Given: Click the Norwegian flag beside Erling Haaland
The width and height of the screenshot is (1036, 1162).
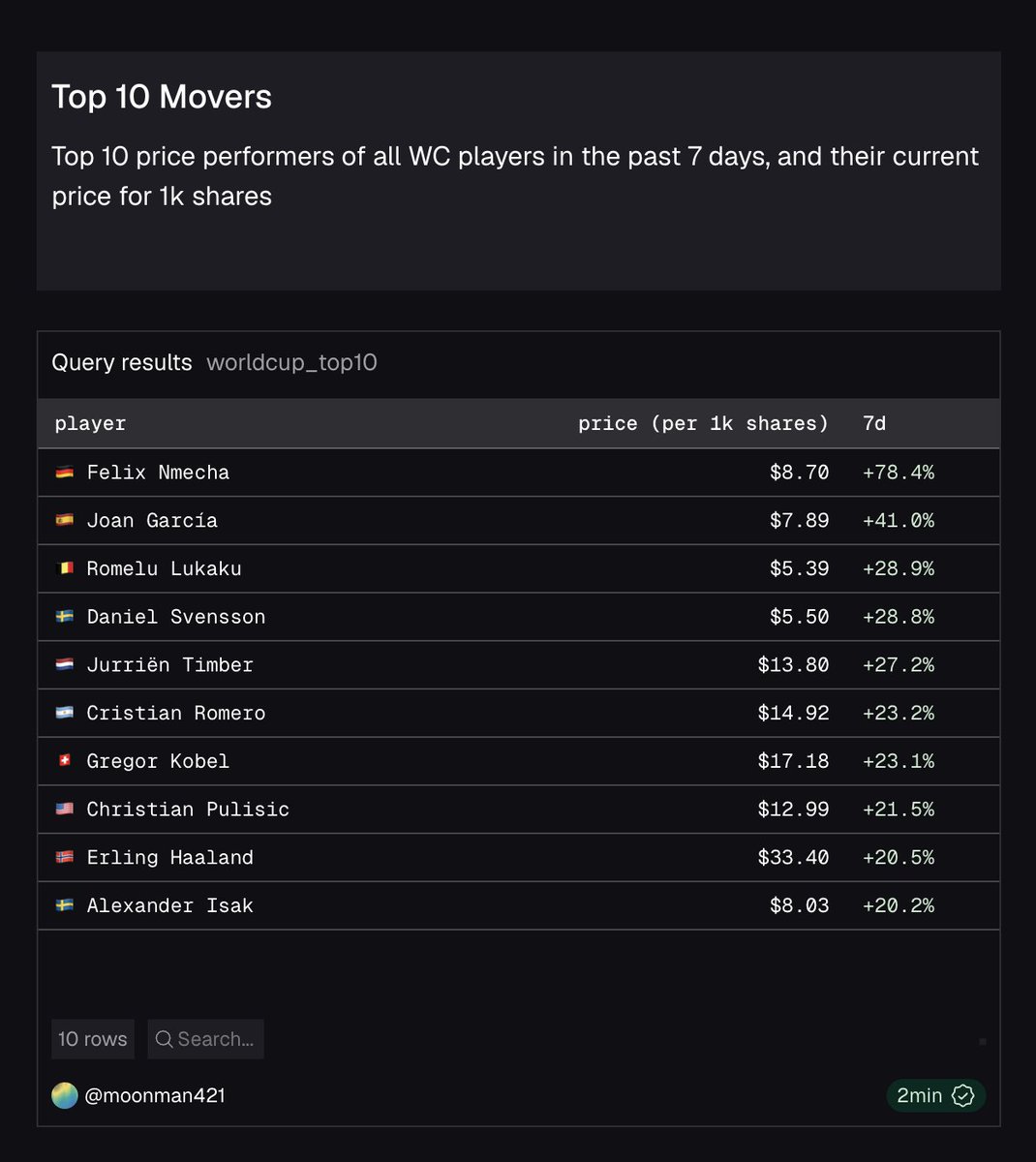Looking at the screenshot, I should (65, 857).
